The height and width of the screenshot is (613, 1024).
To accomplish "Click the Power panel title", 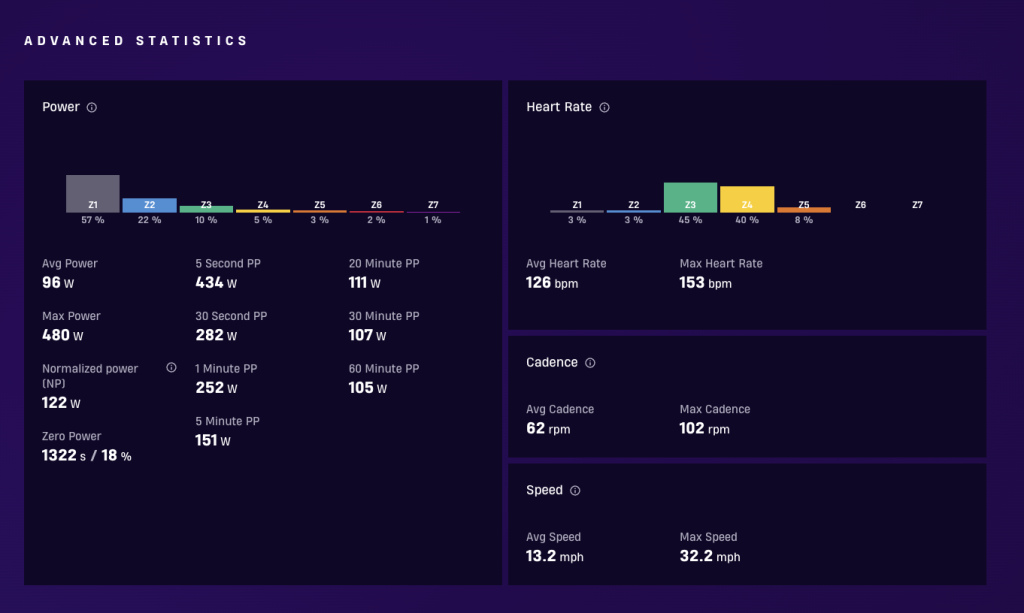I will click(61, 107).
